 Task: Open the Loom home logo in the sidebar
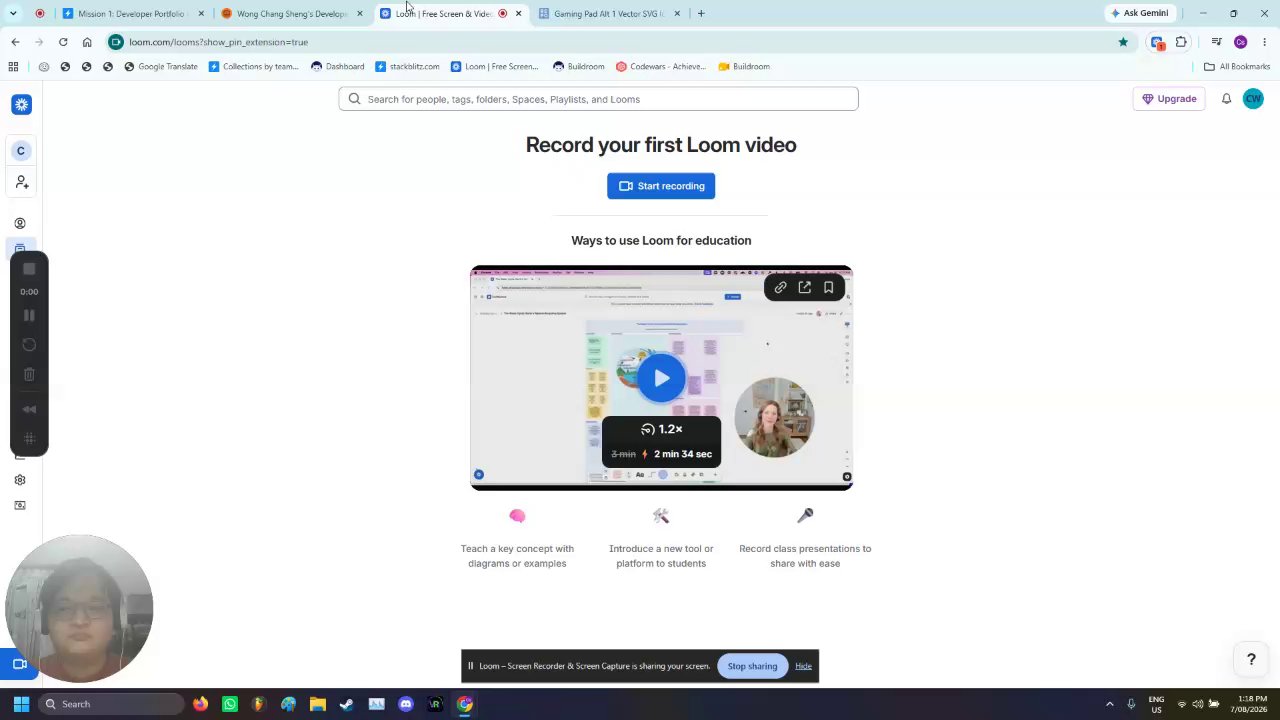[21, 104]
